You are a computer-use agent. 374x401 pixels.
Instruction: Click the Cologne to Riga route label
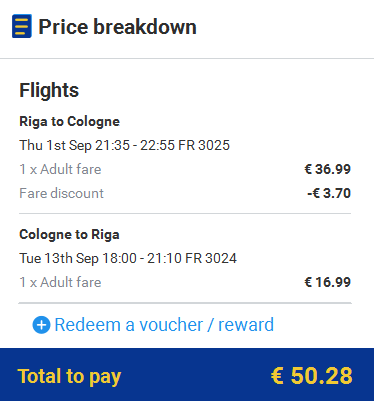point(69,235)
